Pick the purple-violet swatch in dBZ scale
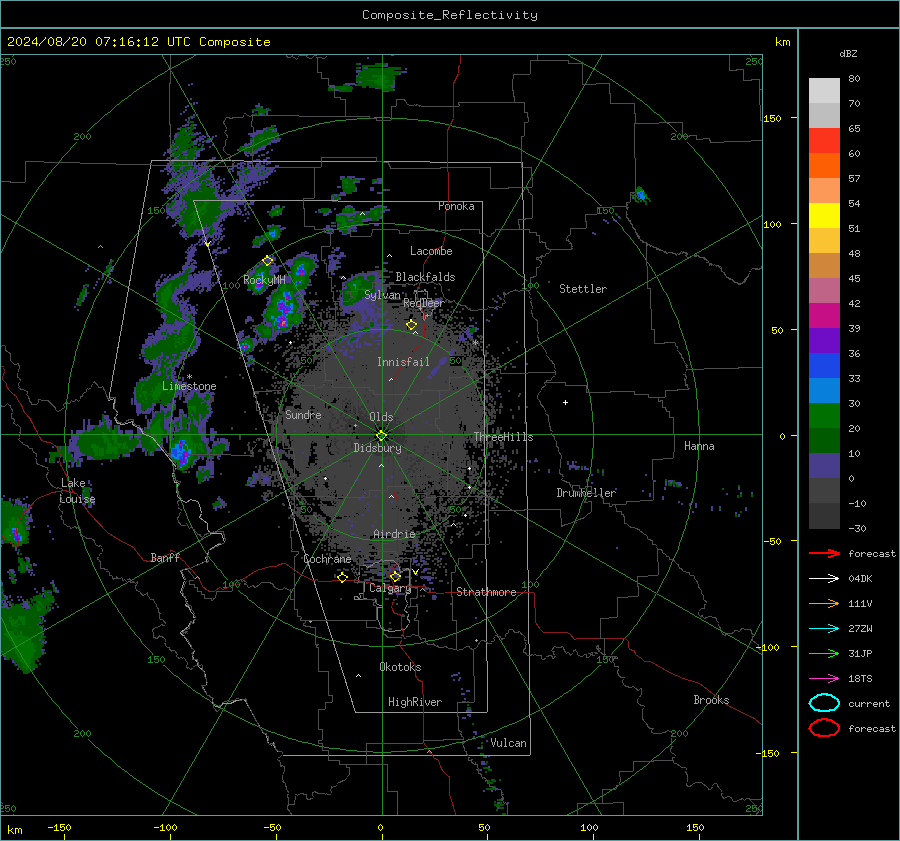900x841 pixels. click(824, 340)
